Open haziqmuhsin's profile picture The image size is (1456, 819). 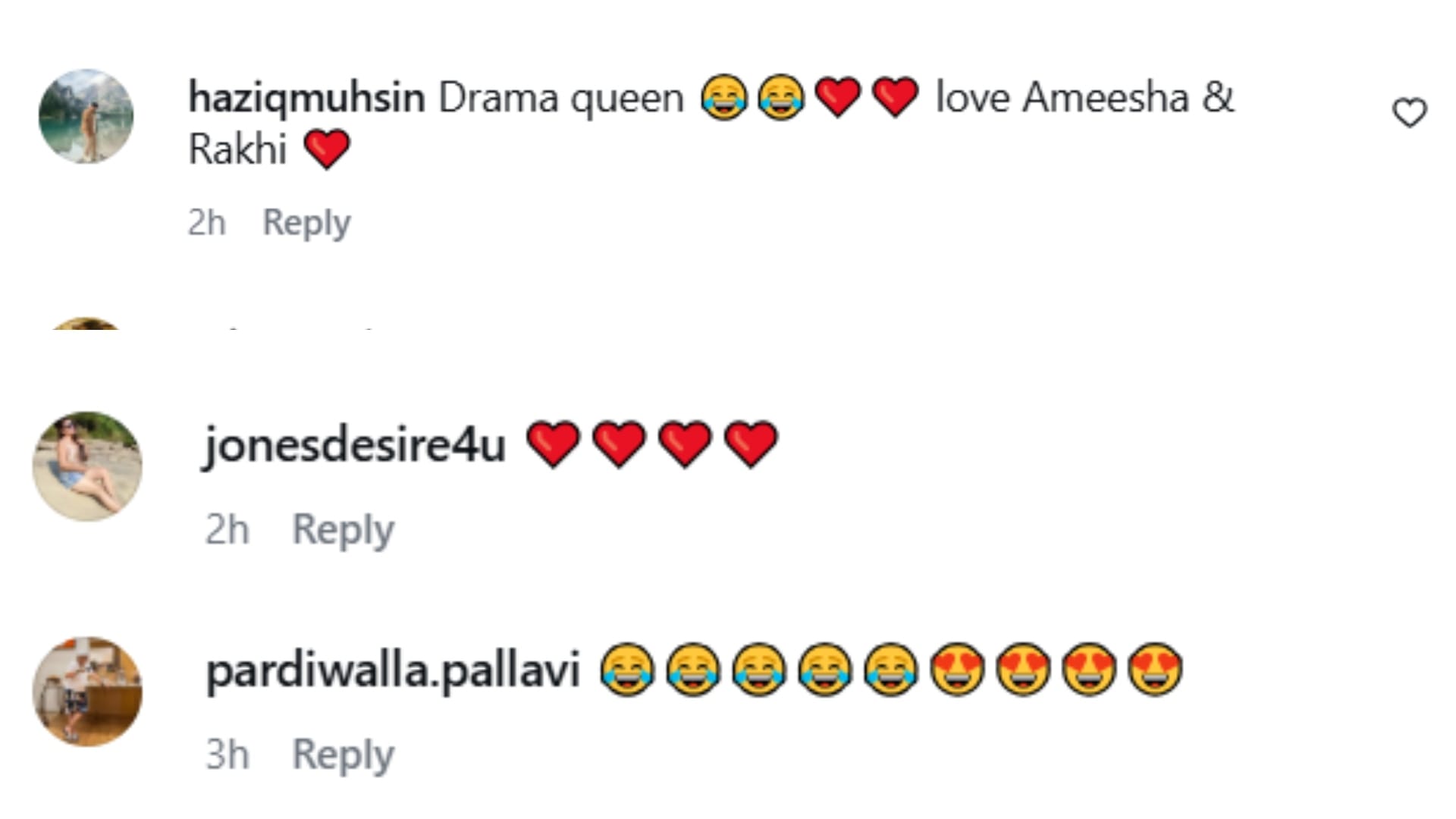pos(86,116)
